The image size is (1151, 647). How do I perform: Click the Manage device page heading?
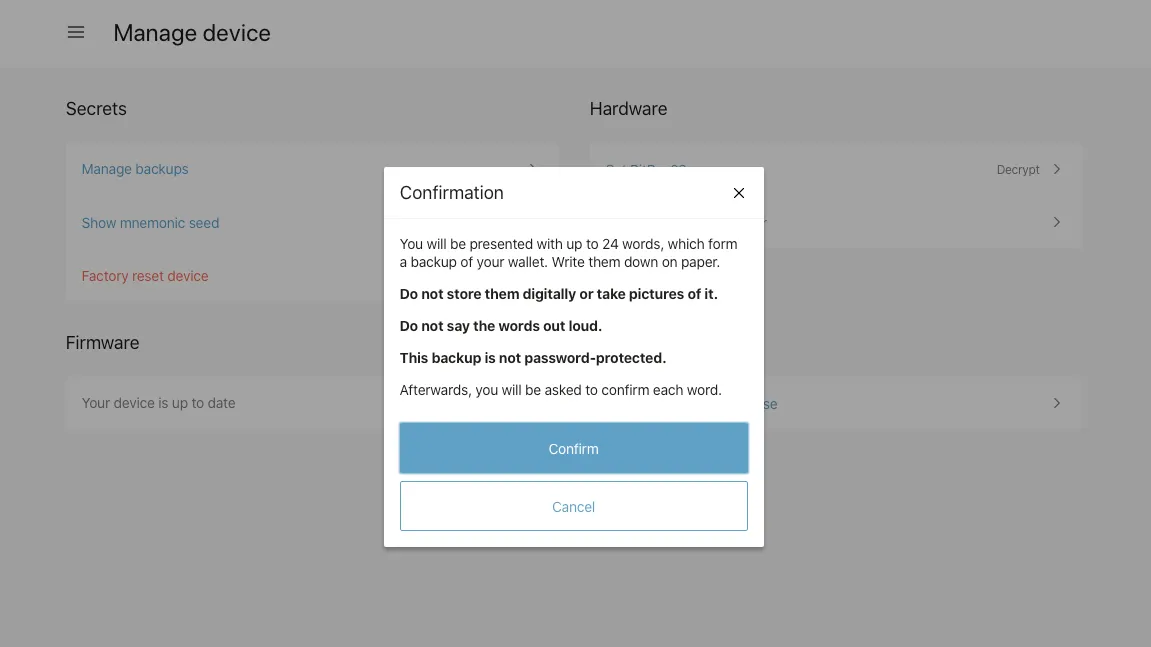192,33
